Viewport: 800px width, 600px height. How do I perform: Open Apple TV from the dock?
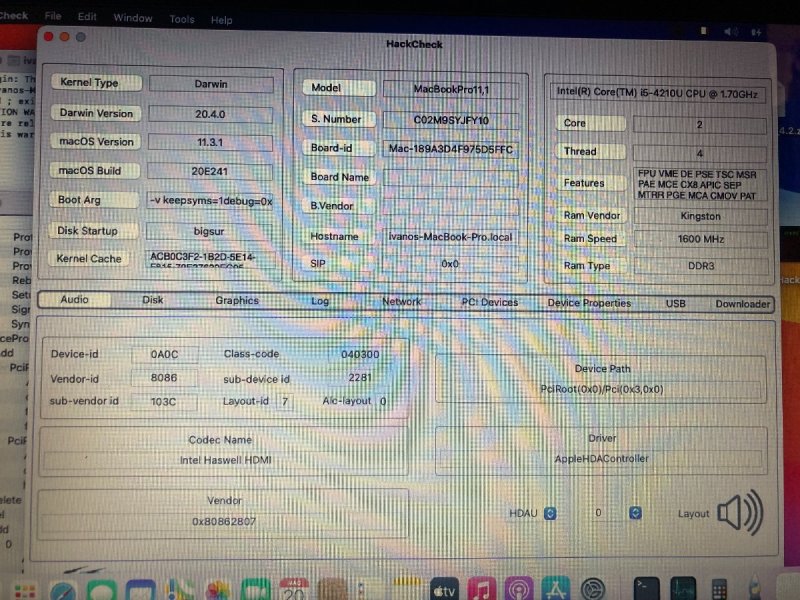point(444,590)
